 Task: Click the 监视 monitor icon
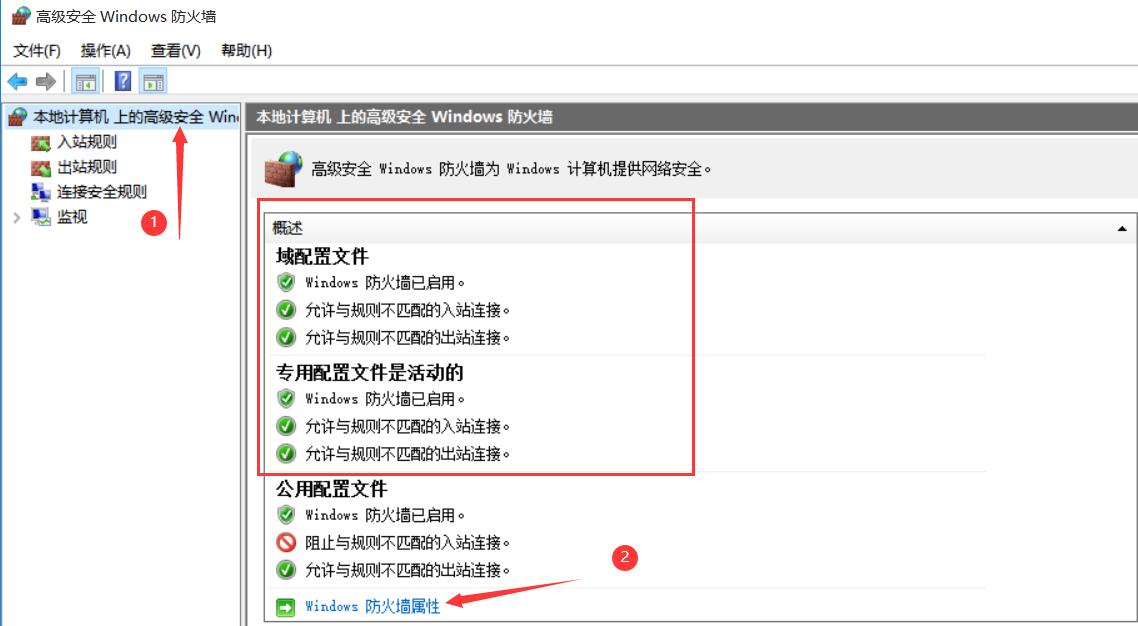tap(41, 217)
